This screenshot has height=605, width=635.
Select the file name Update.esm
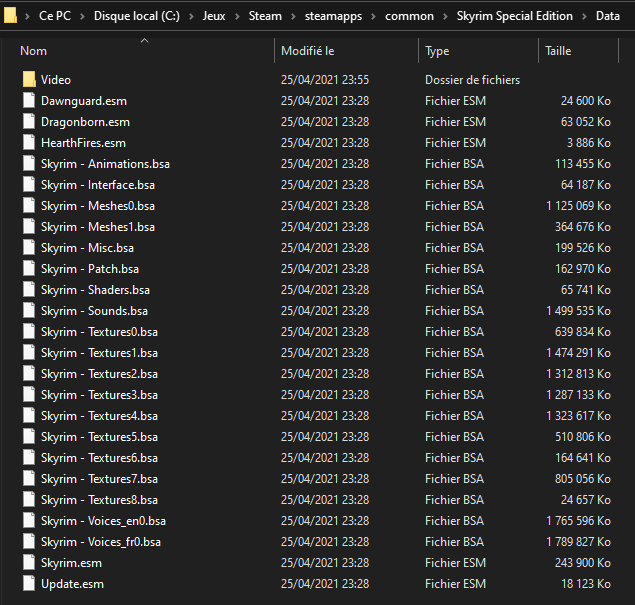pos(72,584)
